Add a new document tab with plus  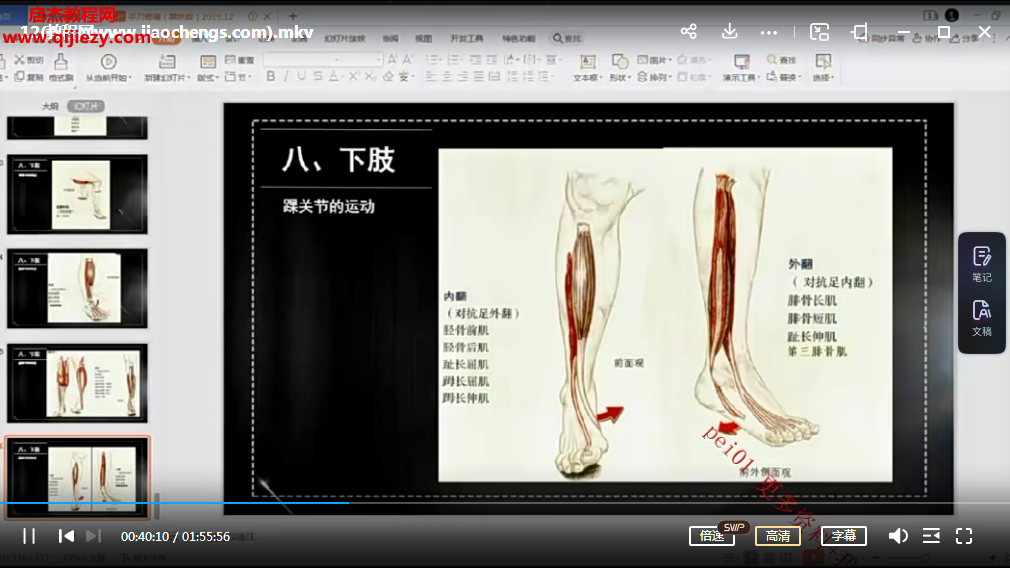(293, 15)
